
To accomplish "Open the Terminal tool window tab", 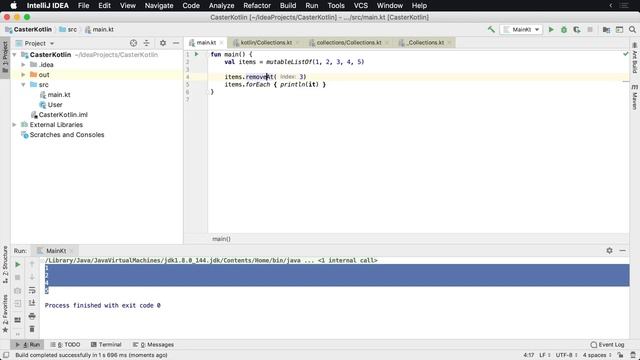I will pos(106,344).
